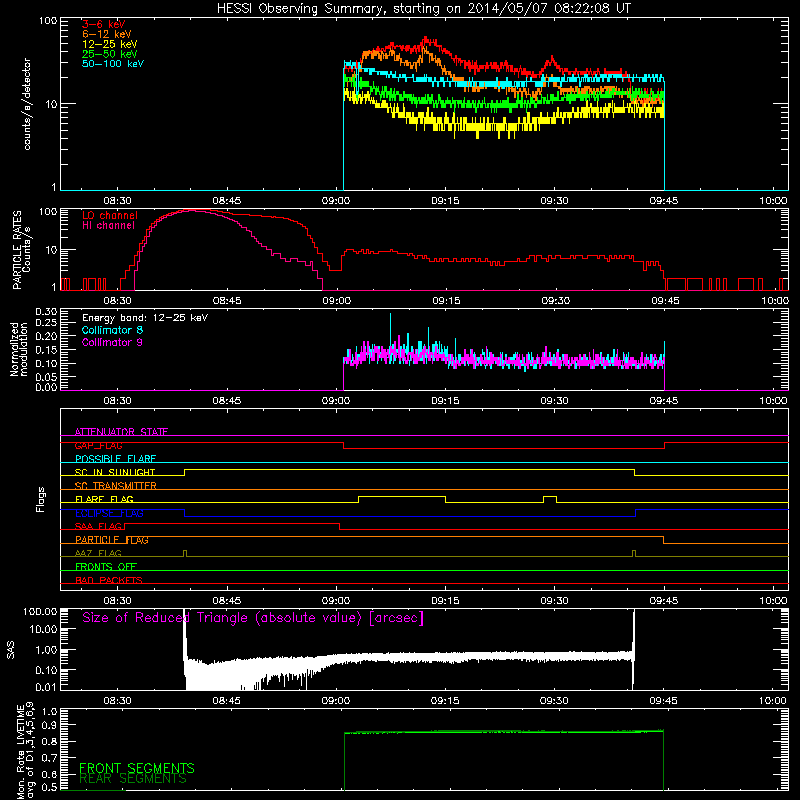Click the 08:45 tick label under particle rates plot
Image resolution: width=800 pixels, height=800 pixels.
tap(227, 301)
